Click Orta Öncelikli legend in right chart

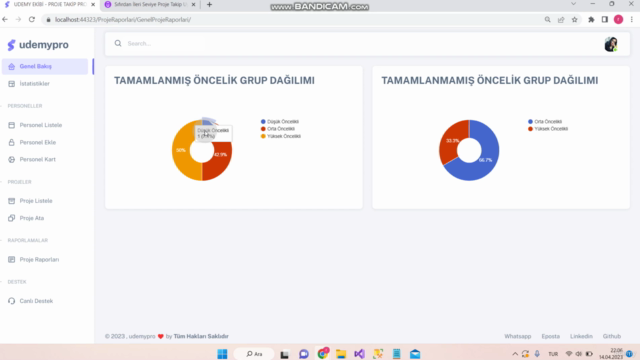click(x=545, y=122)
